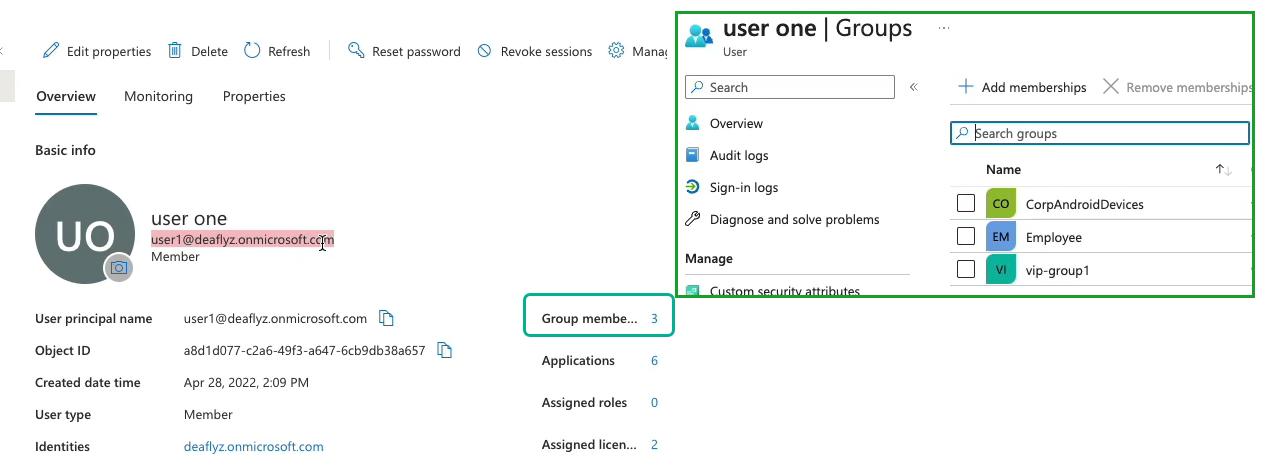Click the Revoke sessions icon
The height and width of the screenshot is (473, 1272).
484,51
